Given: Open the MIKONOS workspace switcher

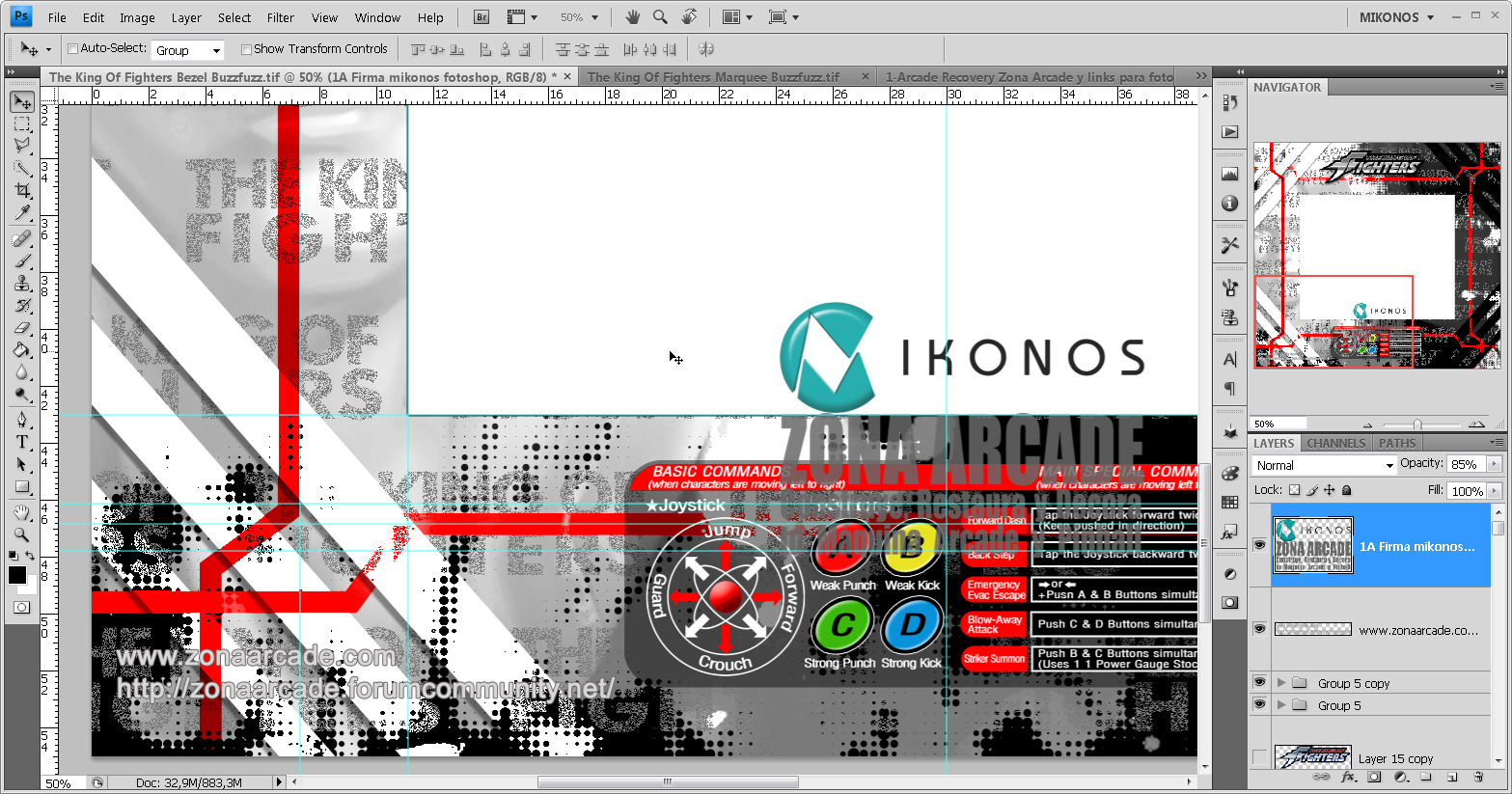Looking at the screenshot, I should pyautogui.click(x=1396, y=17).
